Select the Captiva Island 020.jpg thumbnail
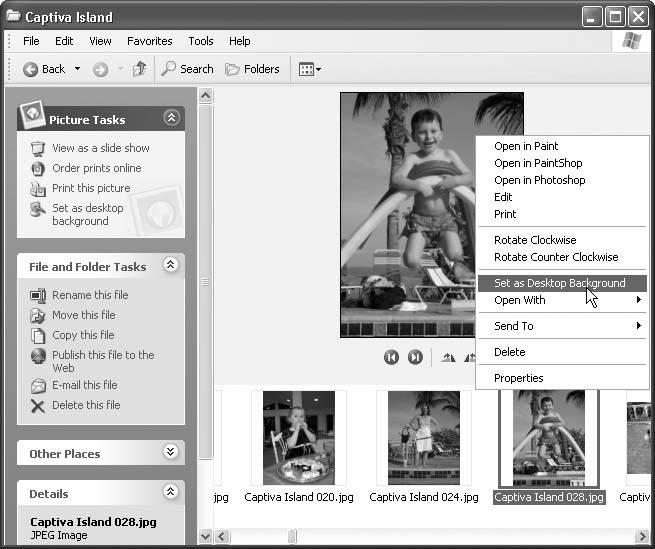Image resolution: width=655 pixels, height=549 pixels. [x=298, y=437]
